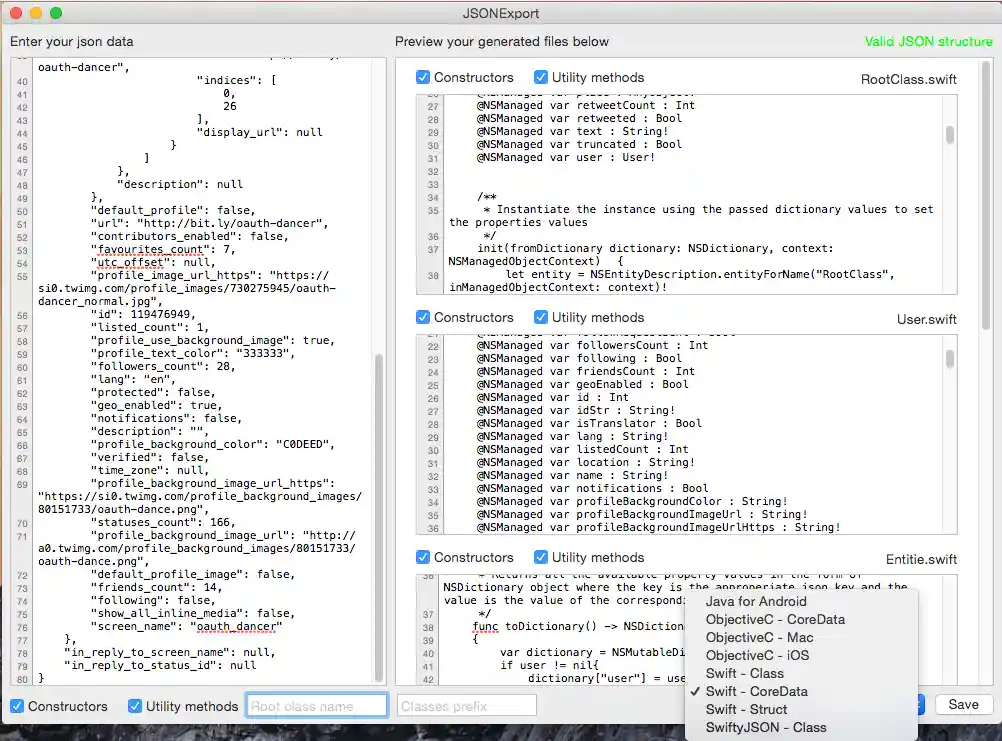Choose SwiftyJSON - Class output type
Viewport: 1002px width, 741px height.
[765, 727]
